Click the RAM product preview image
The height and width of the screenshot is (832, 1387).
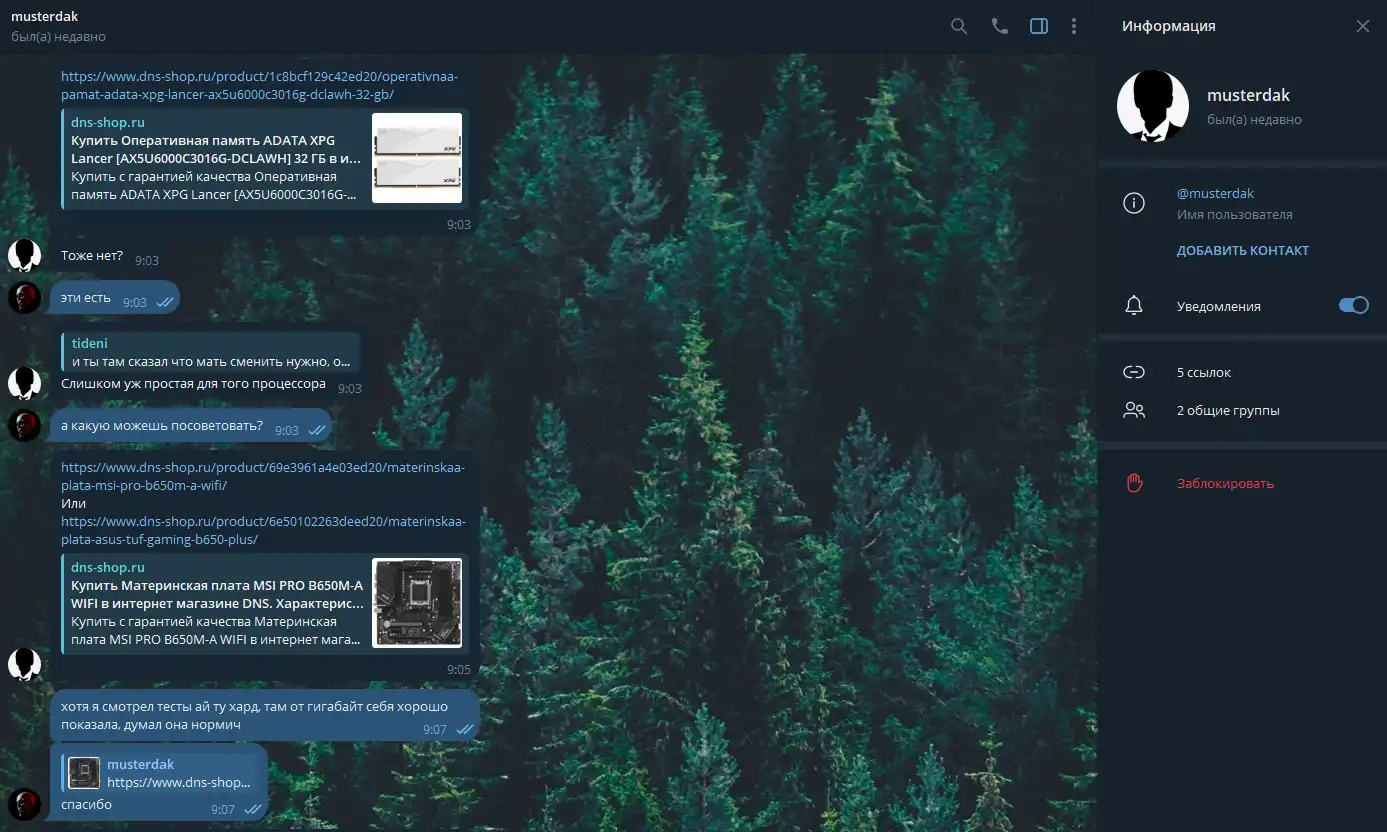click(x=416, y=158)
